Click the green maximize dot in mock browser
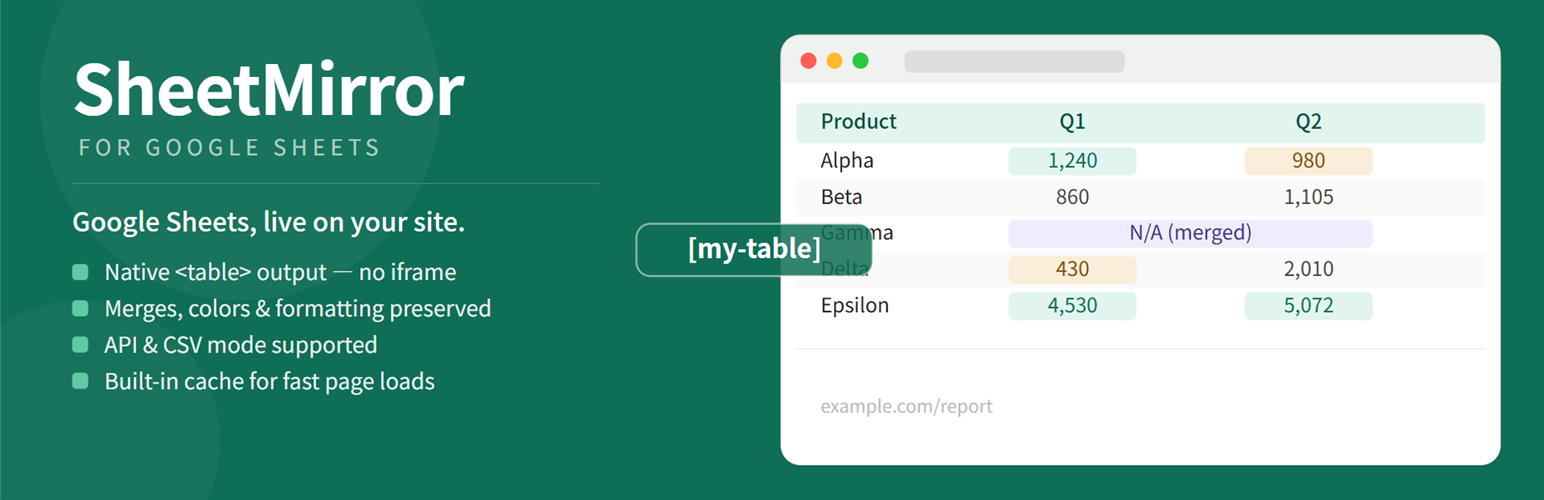1544x500 pixels. 860,61
